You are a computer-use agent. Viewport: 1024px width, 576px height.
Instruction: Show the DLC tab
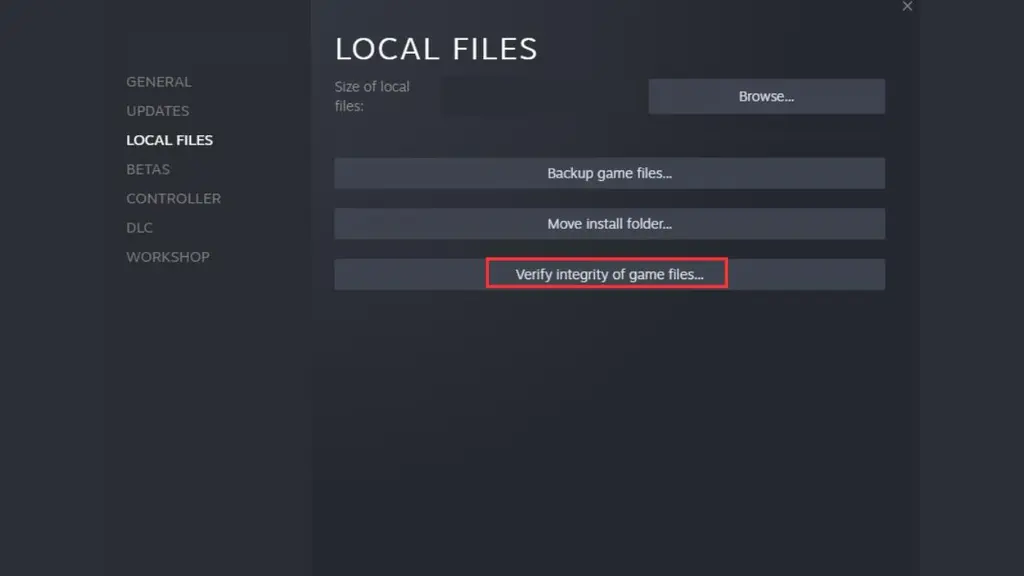(139, 228)
